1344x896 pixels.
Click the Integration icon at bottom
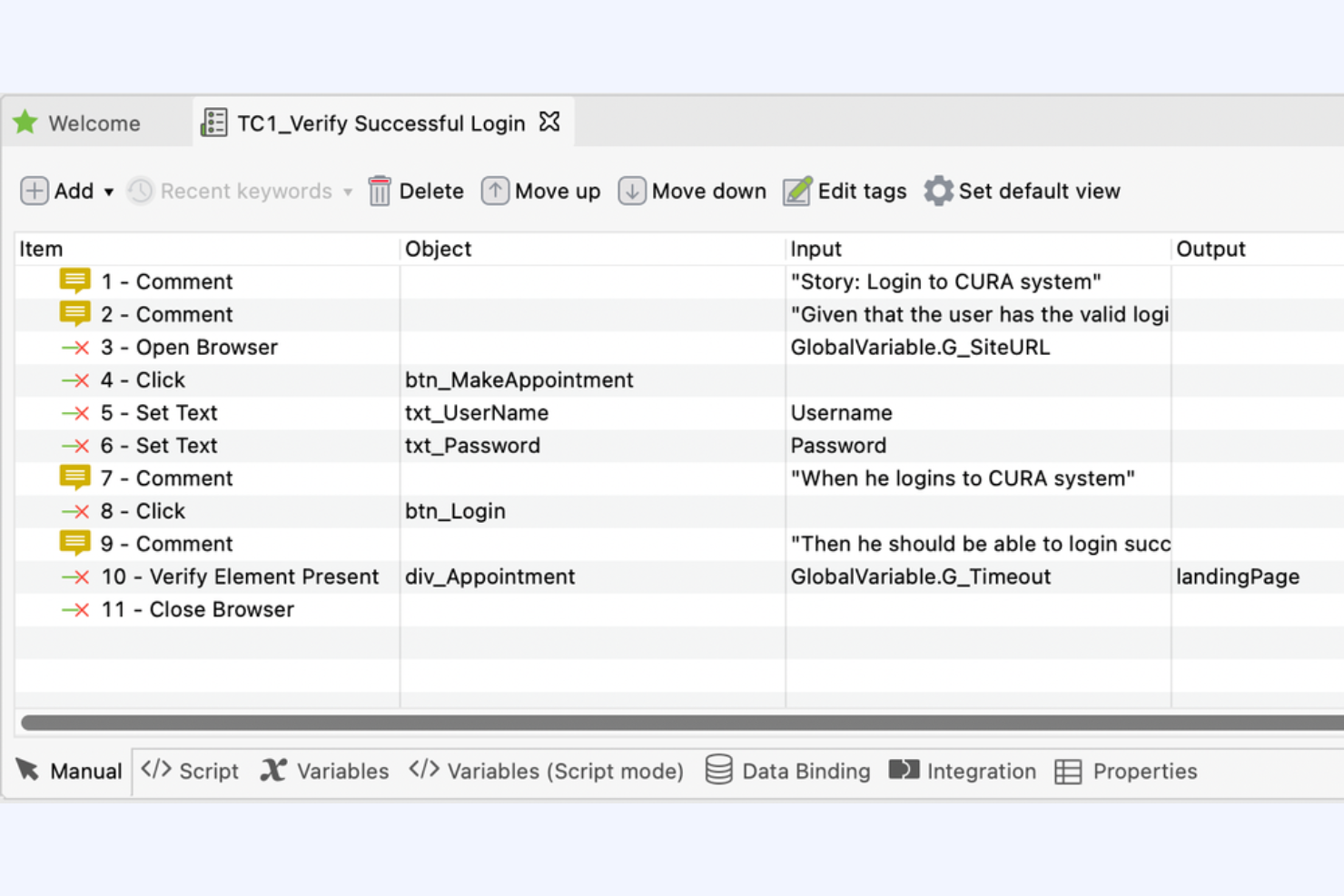pos(904,770)
